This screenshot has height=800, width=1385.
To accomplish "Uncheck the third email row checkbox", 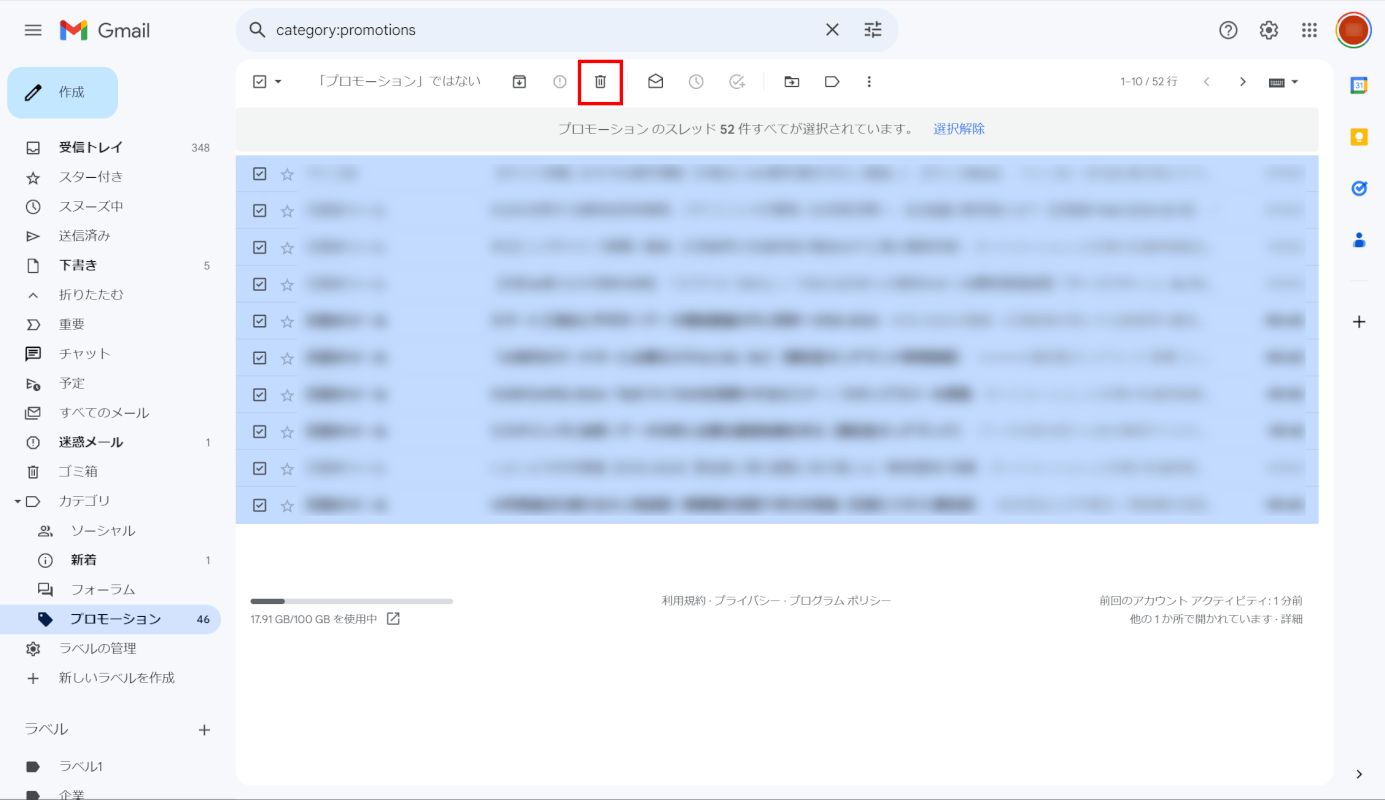I will 260,247.
